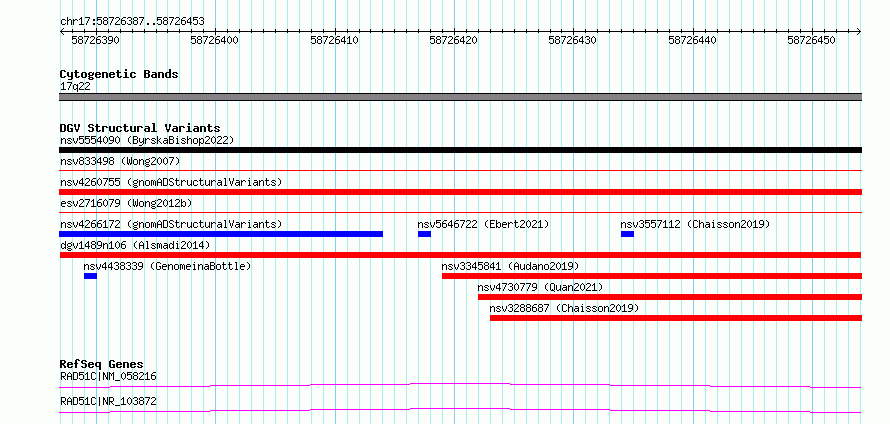Click the nsv3288687 red variant bar
Image resolution: width=890 pixels, height=424 pixels.
tap(676, 318)
